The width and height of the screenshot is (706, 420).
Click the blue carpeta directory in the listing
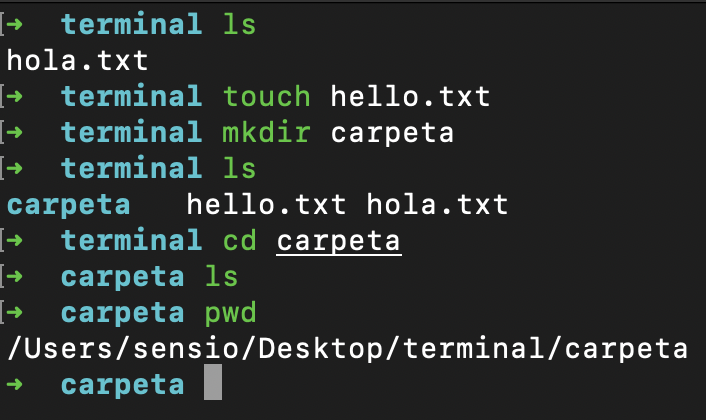[68, 206]
